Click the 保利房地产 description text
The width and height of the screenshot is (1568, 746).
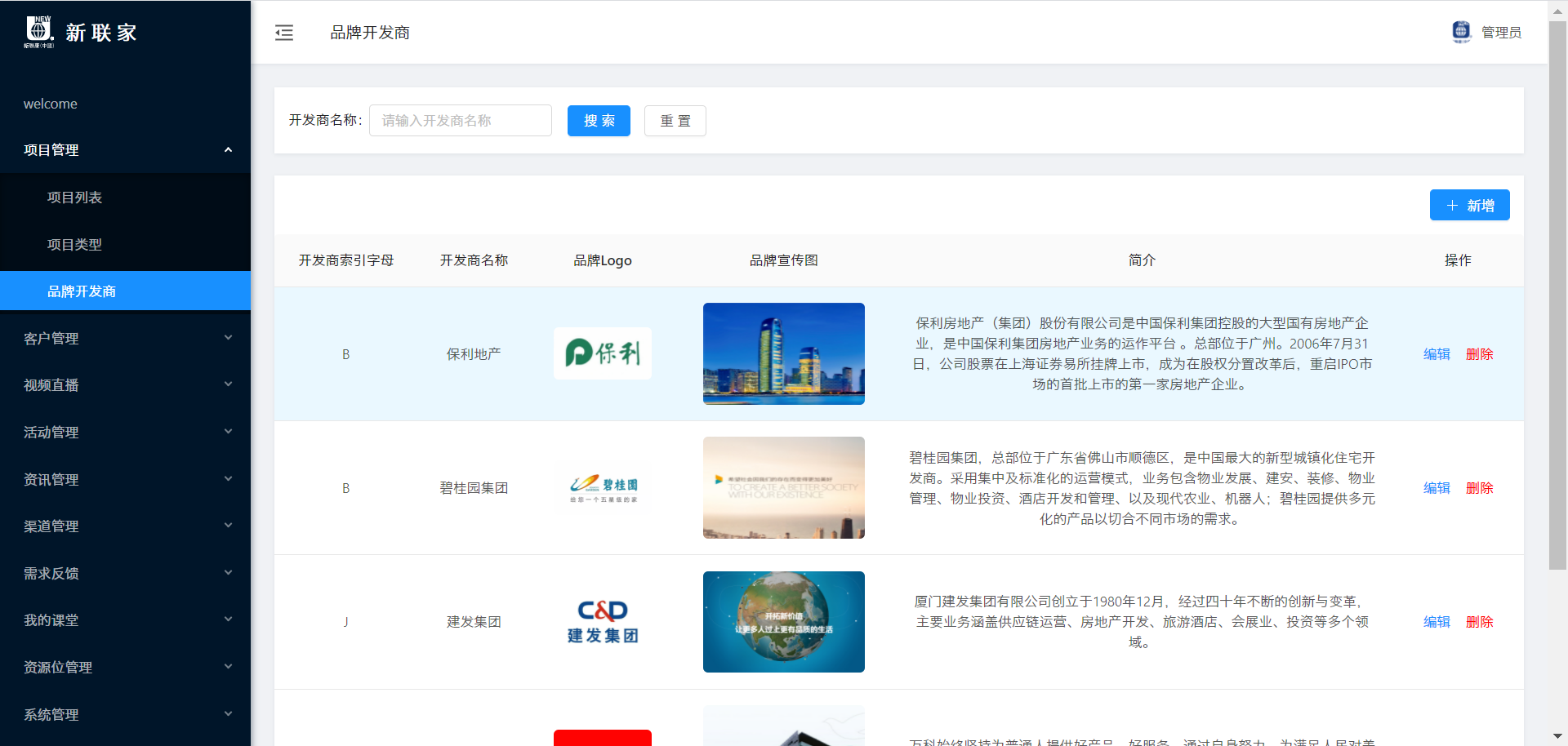[1142, 353]
